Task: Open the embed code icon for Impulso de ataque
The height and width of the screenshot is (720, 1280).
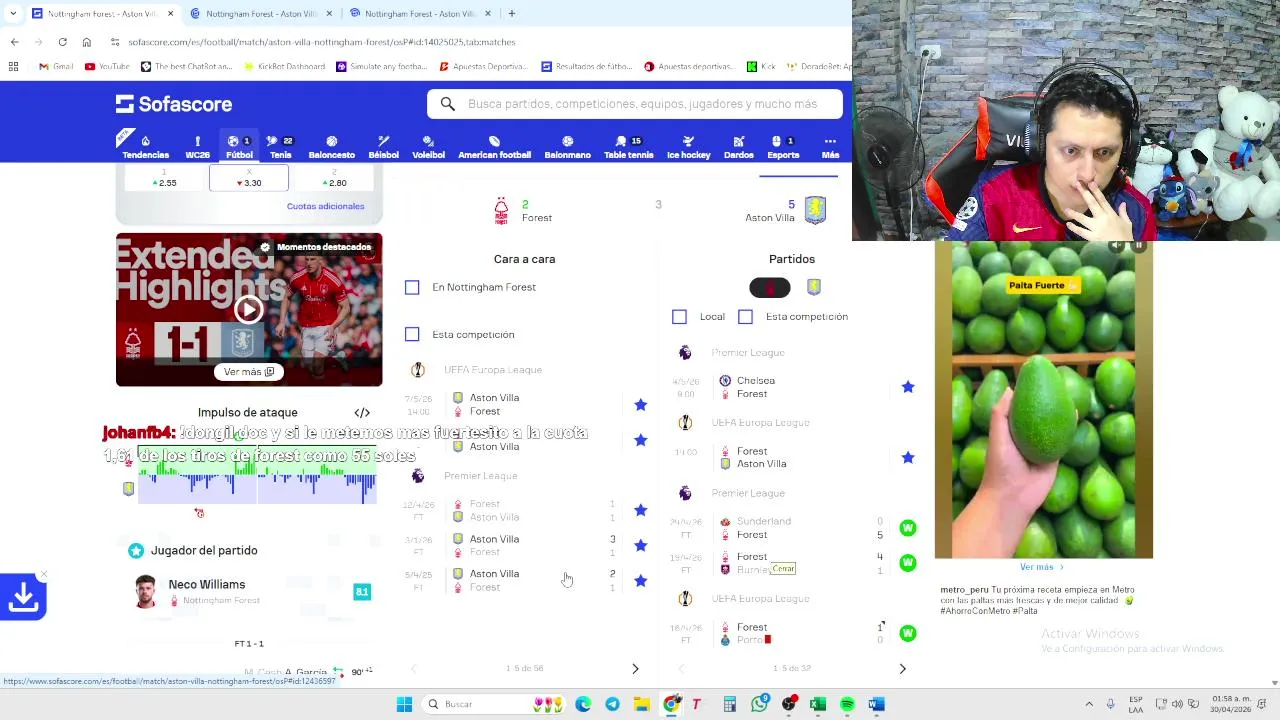Action: pos(362,412)
